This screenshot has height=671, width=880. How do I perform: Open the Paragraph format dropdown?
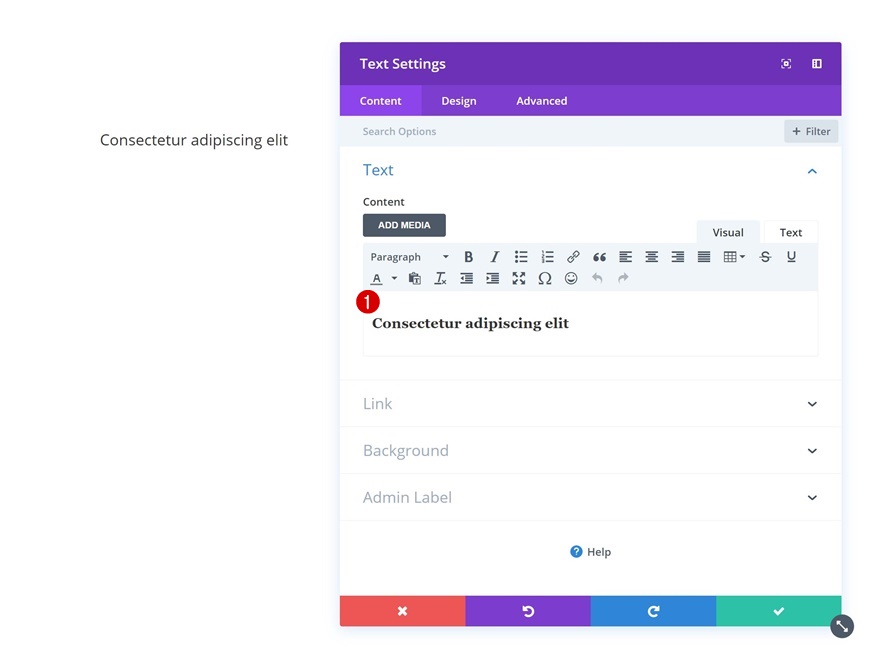coord(409,257)
